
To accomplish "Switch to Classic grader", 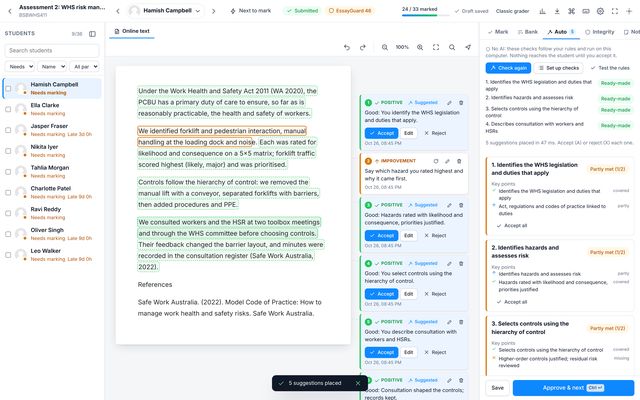I will click(x=512, y=11).
